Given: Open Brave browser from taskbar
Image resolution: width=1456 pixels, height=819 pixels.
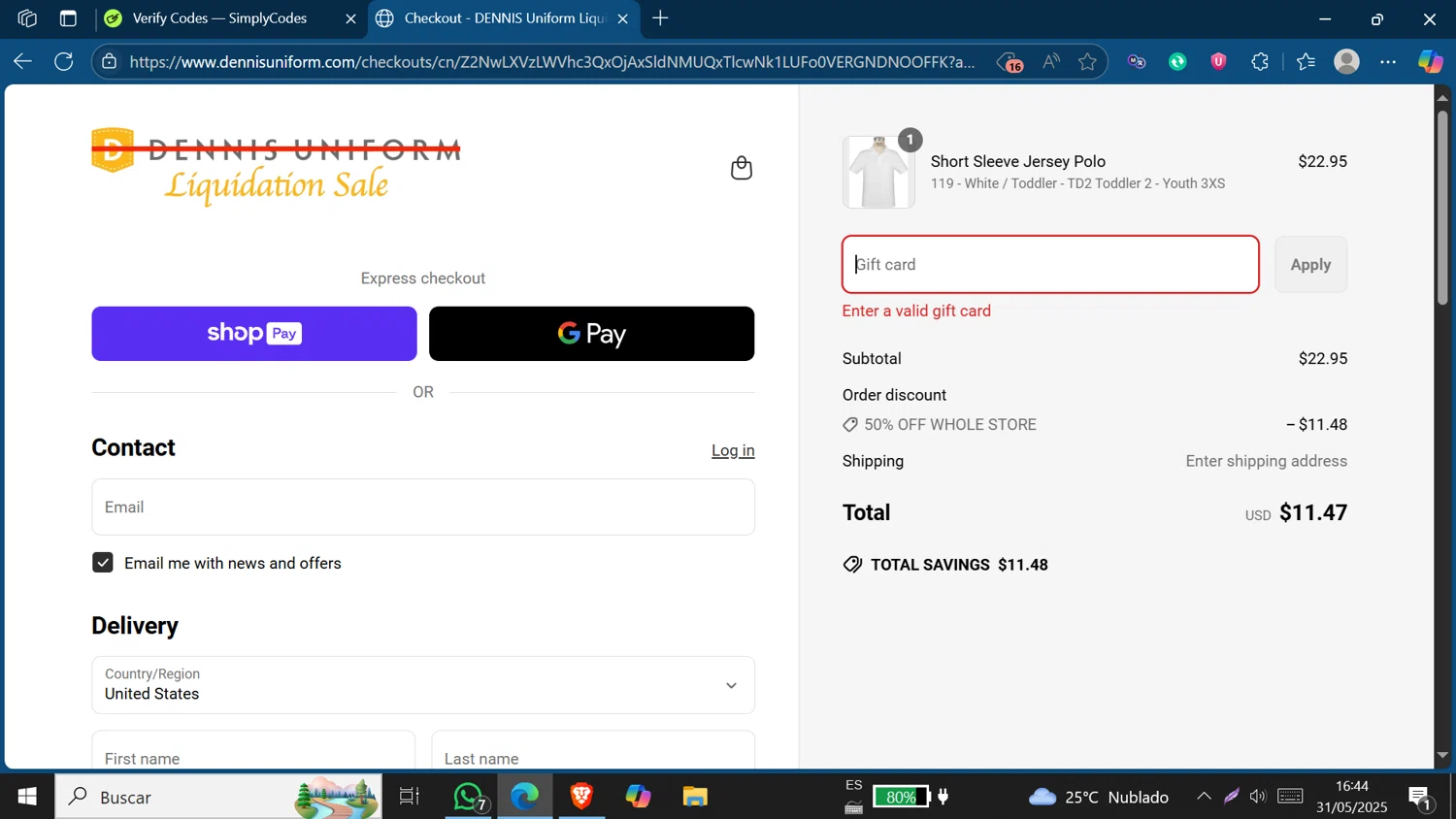Looking at the screenshot, I should [581, 797].
